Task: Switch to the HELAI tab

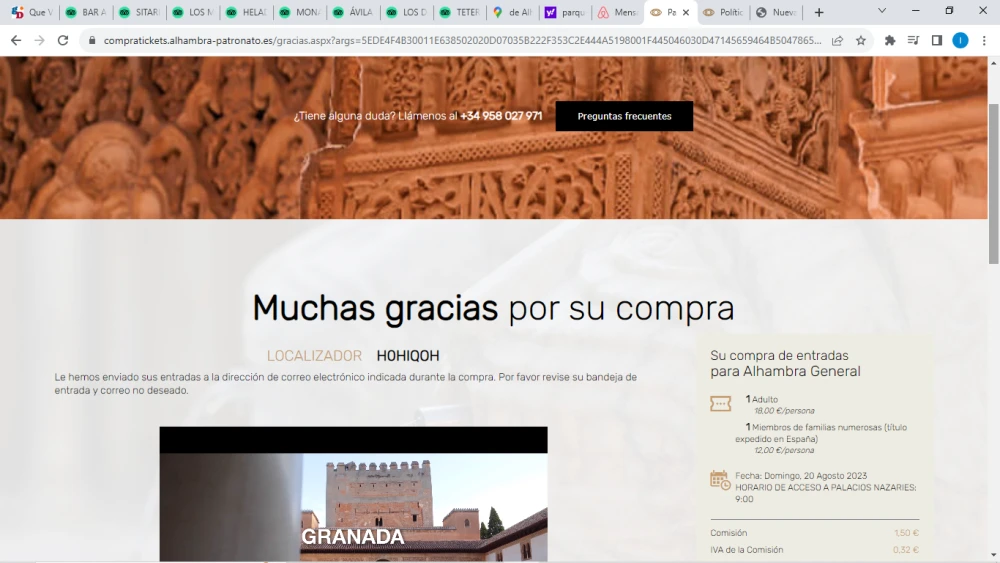Action: 248,12
